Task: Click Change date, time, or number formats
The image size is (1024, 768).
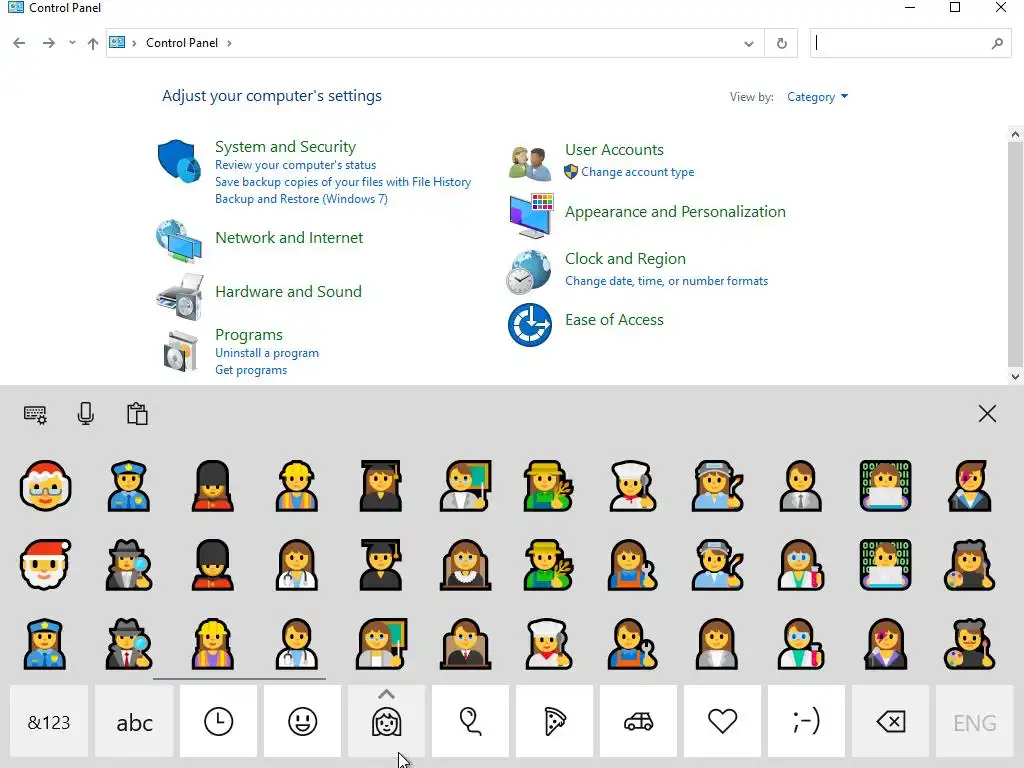Action: (666, 281)
